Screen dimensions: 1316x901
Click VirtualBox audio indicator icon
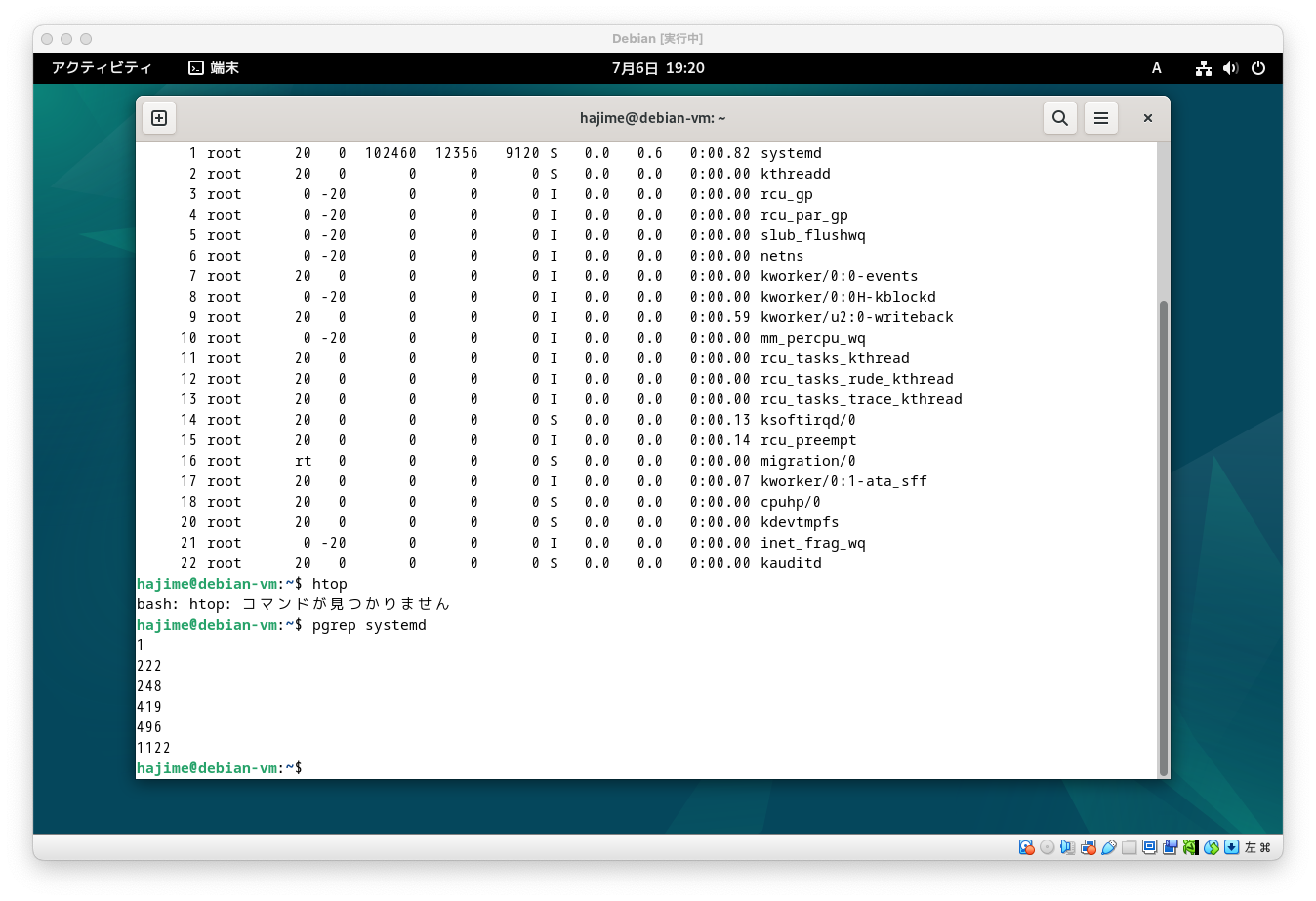pyautogui.click(x=1067, y=847)
